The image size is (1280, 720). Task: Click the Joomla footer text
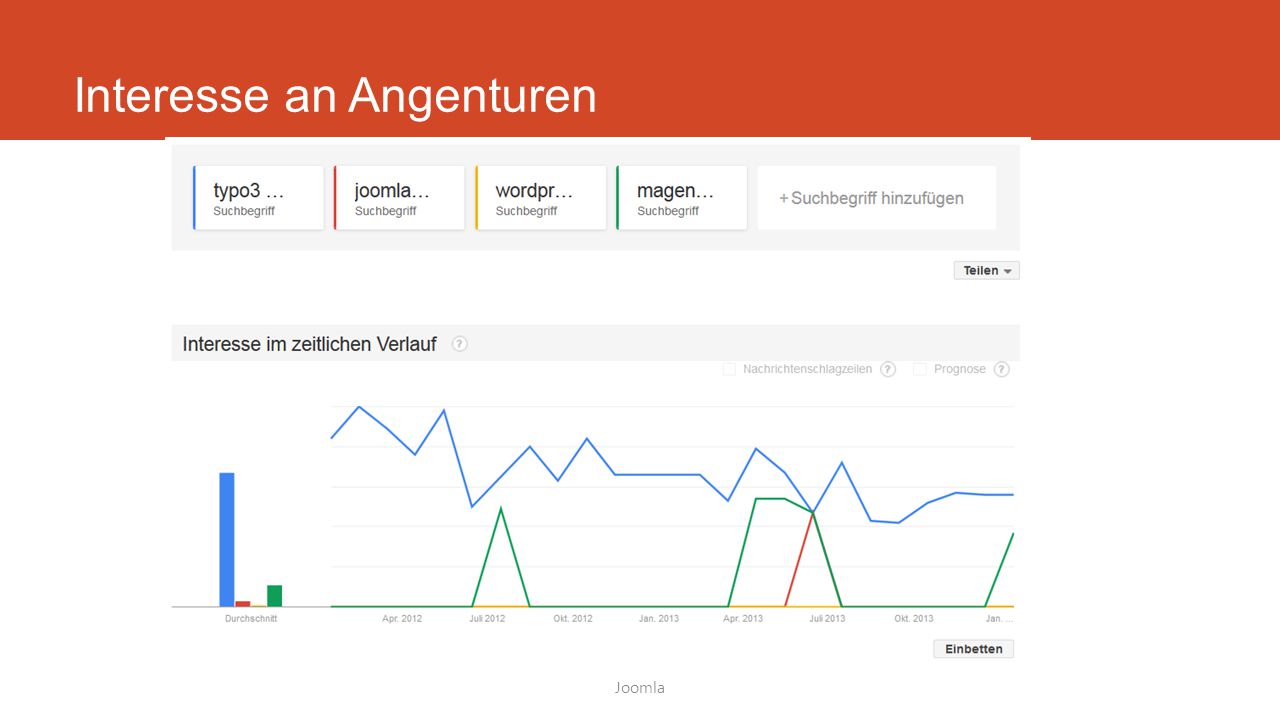(640, 687)
